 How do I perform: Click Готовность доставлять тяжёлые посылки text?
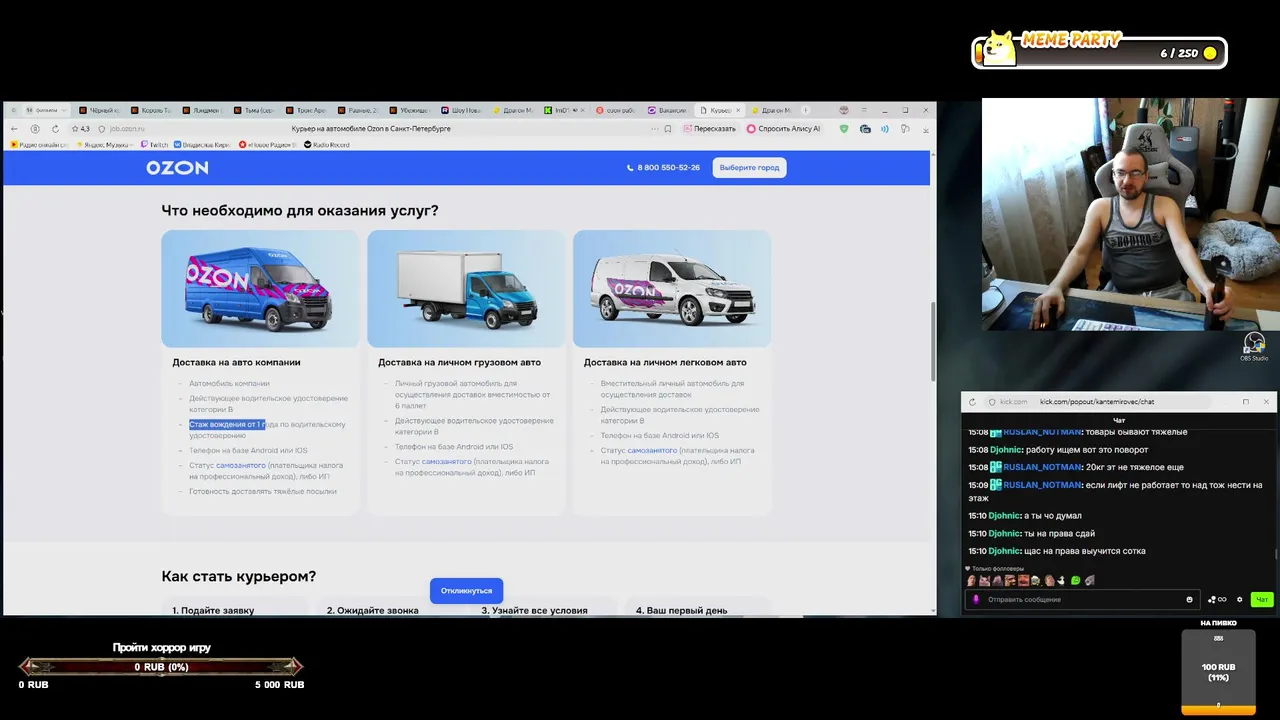coord(263,491)
